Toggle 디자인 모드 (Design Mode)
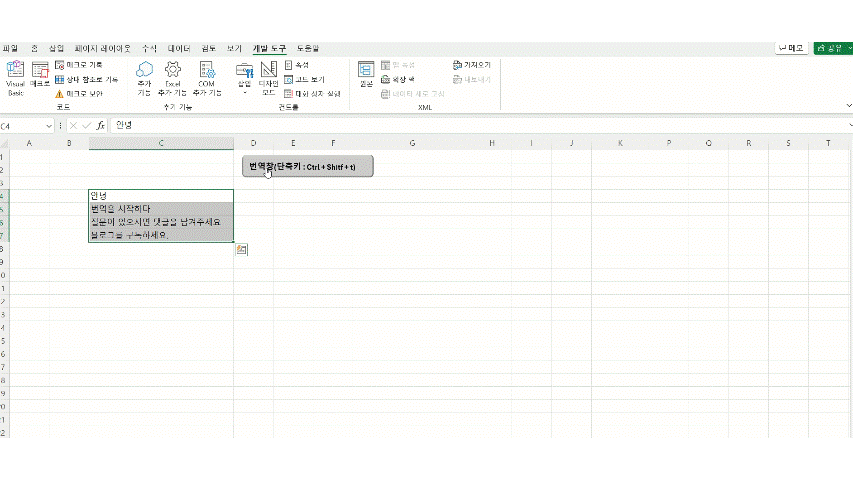Viewport: 853px width, 480px height. click(268, 79)
